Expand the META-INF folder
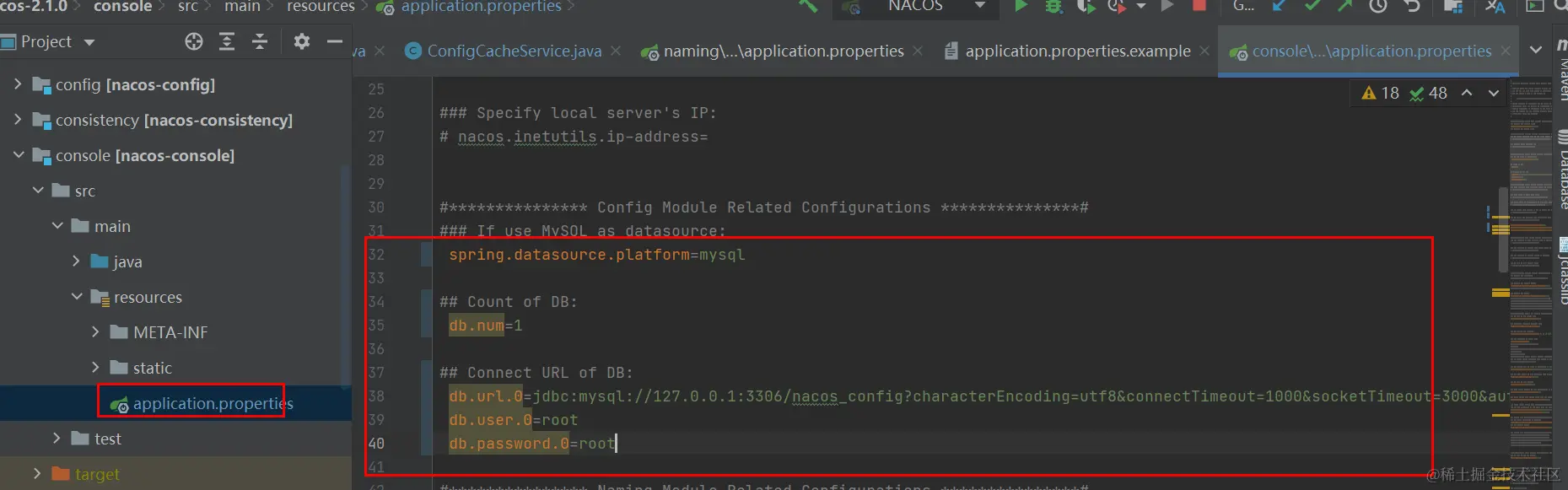 tap(96, 332)
